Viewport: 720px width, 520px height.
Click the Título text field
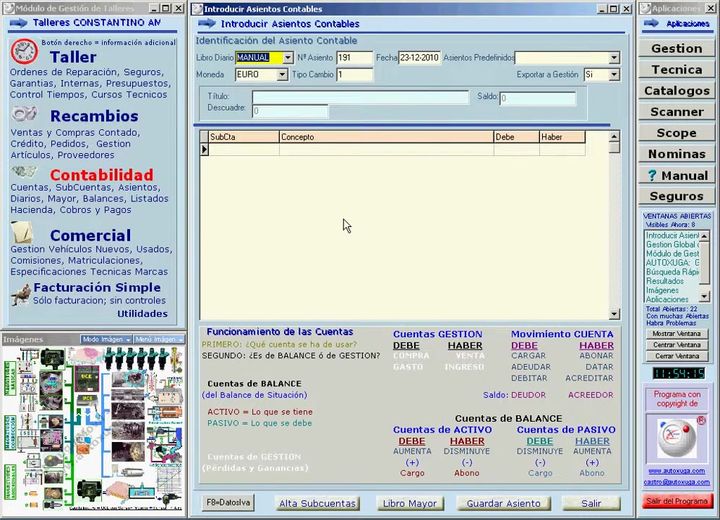click(x=360, y=97)
